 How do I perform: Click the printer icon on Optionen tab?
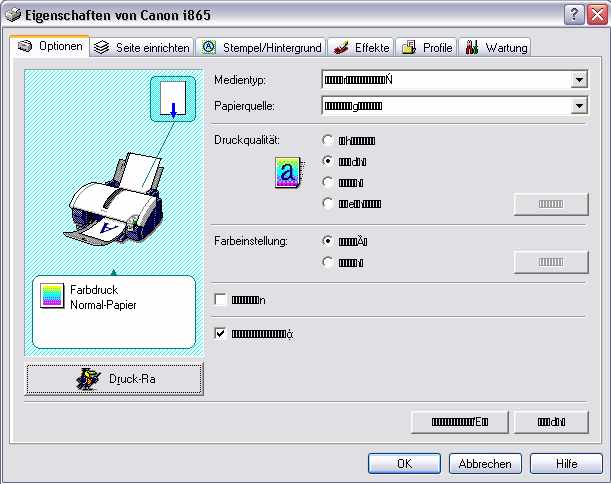pos(25,46)
